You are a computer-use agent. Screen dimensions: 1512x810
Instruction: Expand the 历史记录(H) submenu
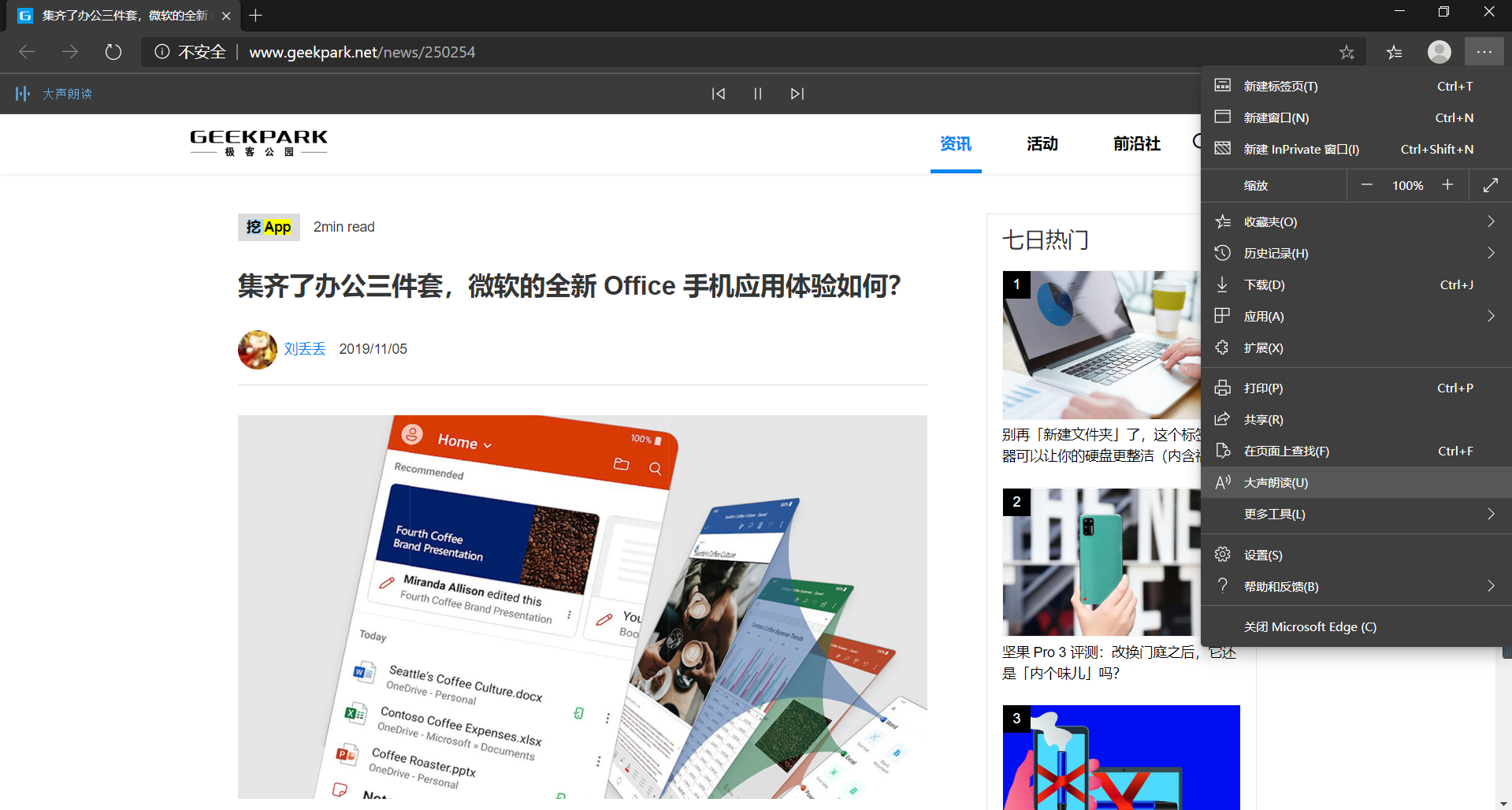(1356, 253)
